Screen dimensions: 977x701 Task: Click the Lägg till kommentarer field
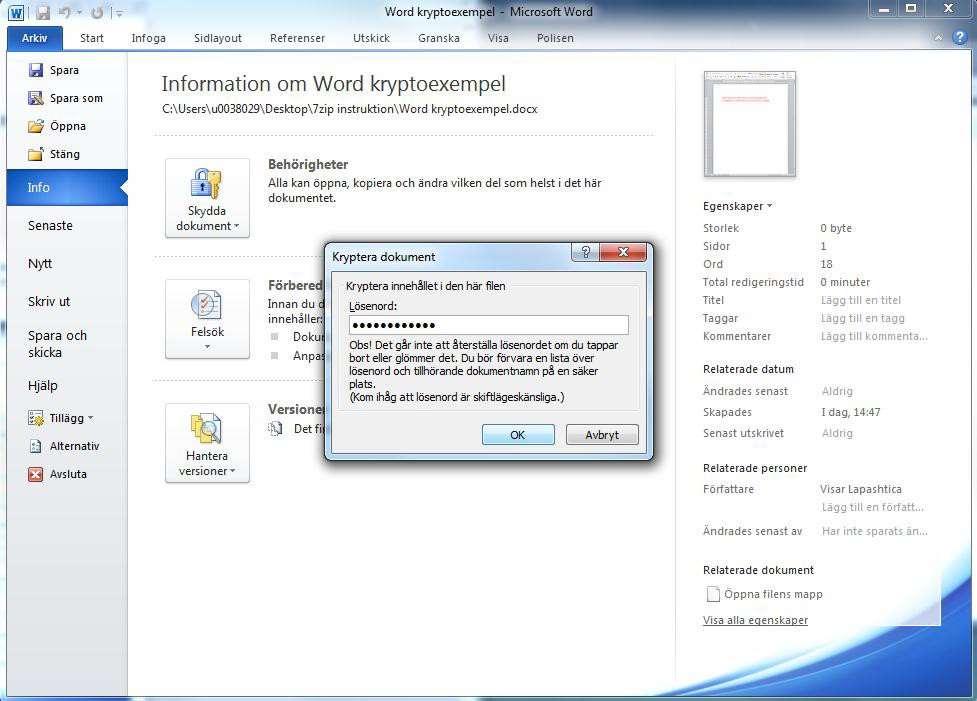874,336
